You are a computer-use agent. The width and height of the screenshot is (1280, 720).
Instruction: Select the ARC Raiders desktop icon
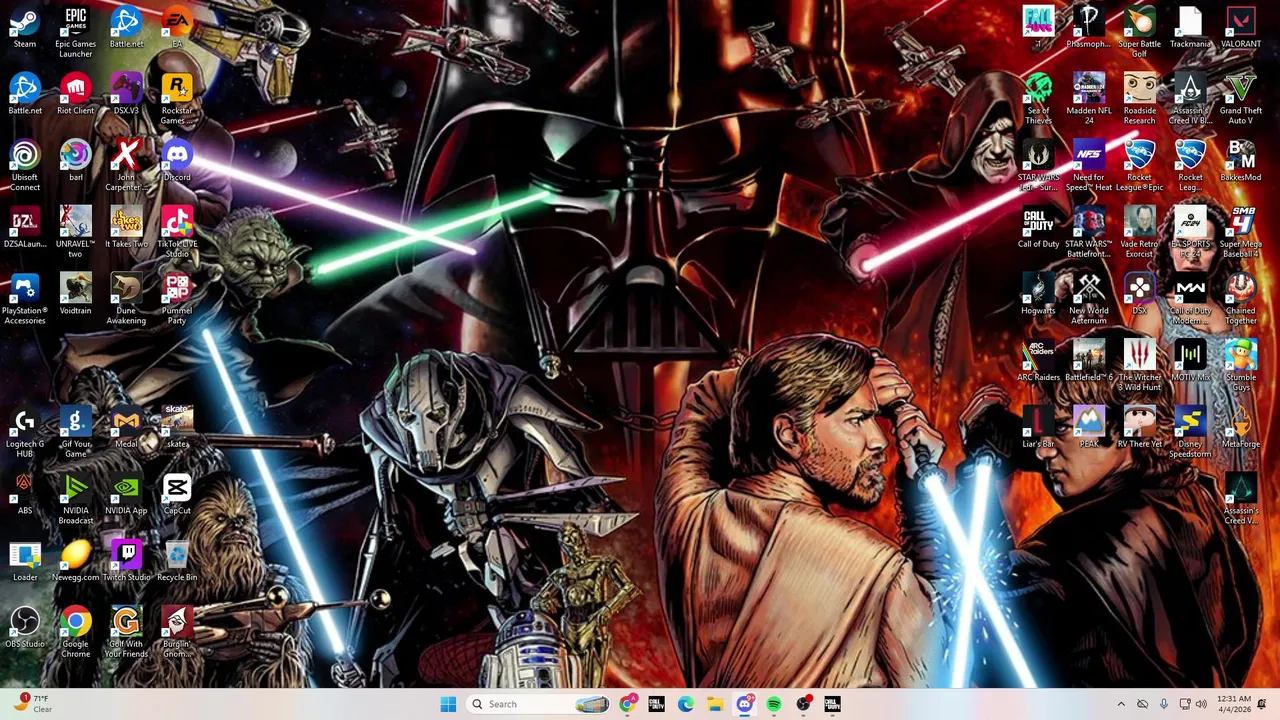(x=1038, y=362)
